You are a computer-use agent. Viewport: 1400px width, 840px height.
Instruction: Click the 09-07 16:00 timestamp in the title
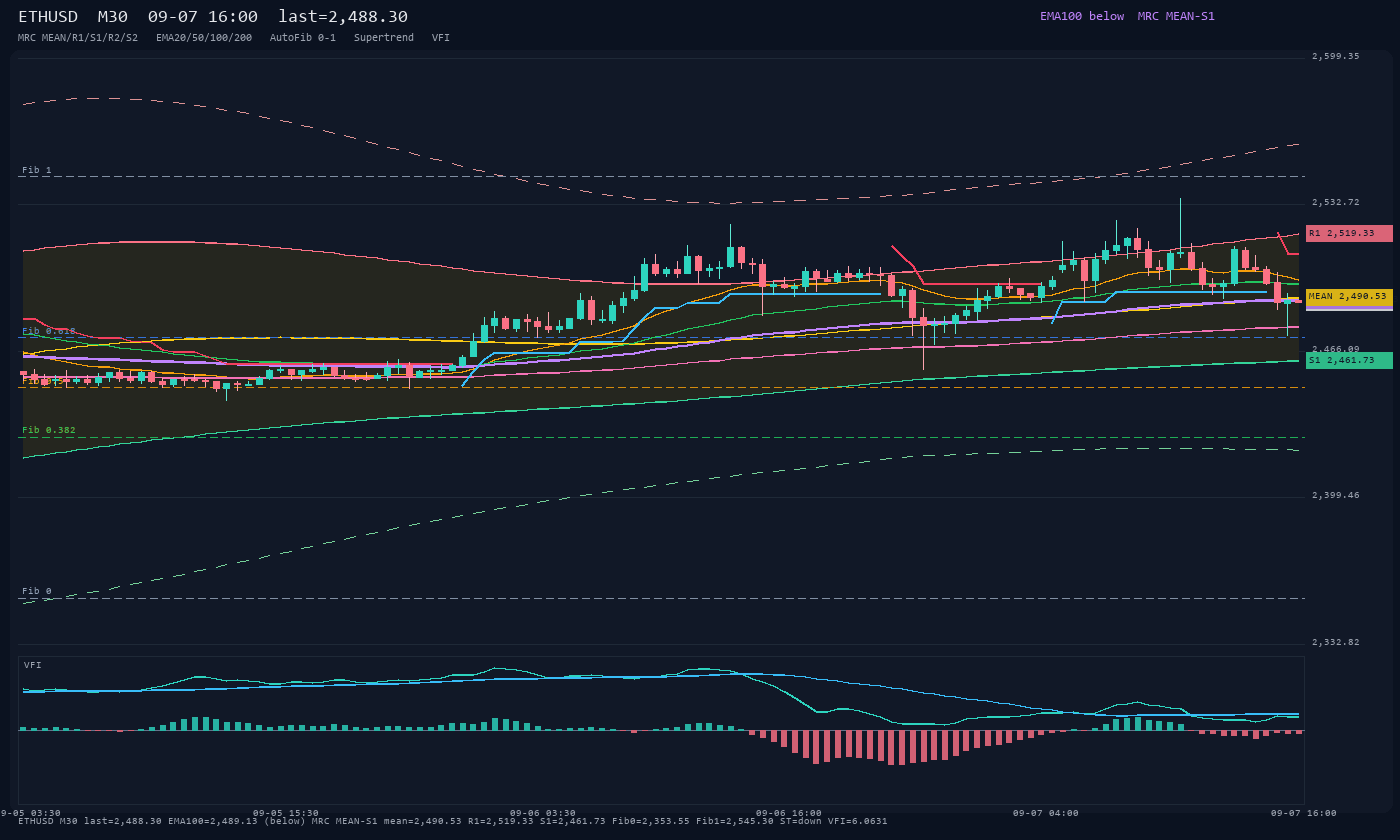coord(202,17)
